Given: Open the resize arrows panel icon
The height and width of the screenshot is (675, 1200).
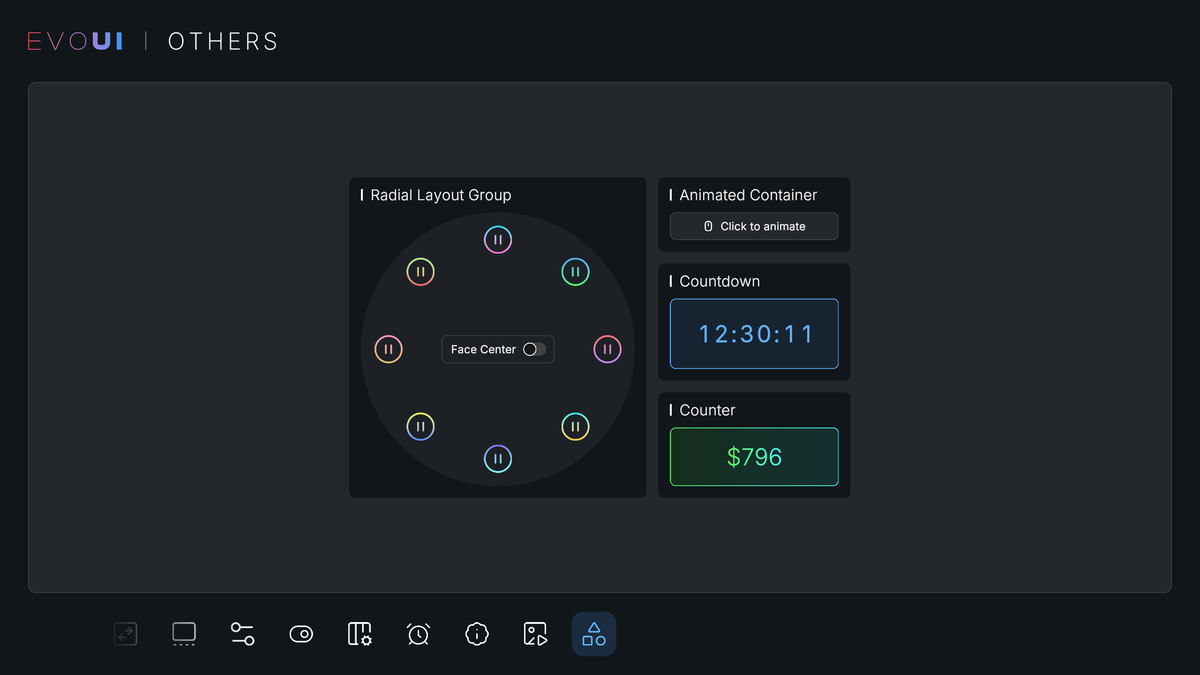Looking at the screenshot, I should tap(125, 634).
